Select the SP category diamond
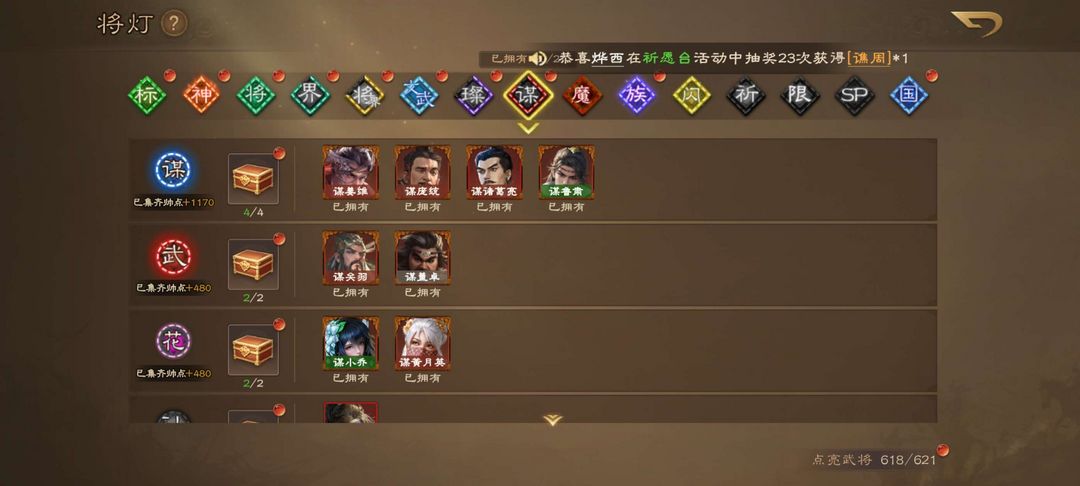This screenshot has height=486, width=1080. [x=854, y=95]
